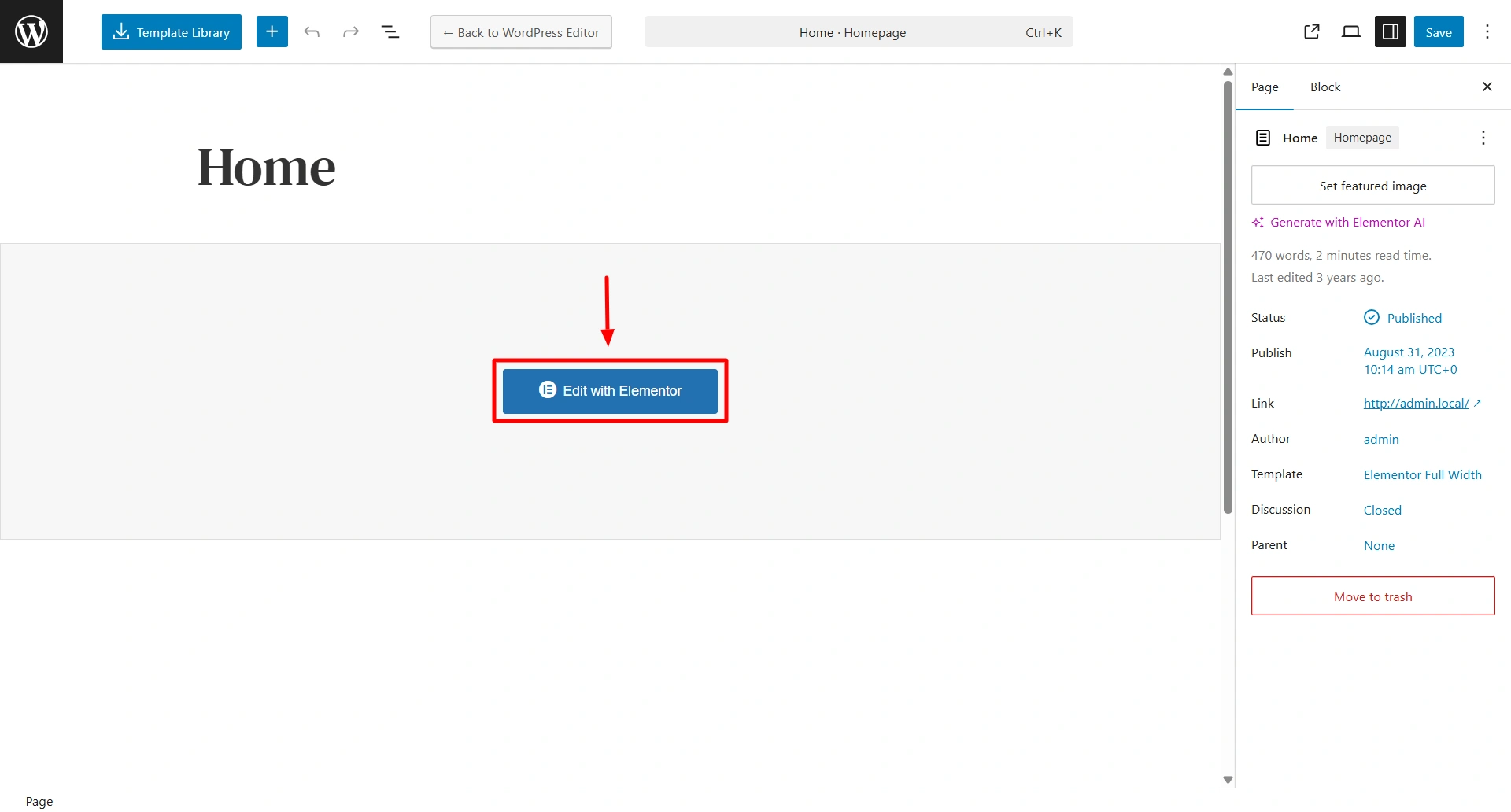Click the Page breadcrumb in footer
The image size is (1511, 812).
39,801
